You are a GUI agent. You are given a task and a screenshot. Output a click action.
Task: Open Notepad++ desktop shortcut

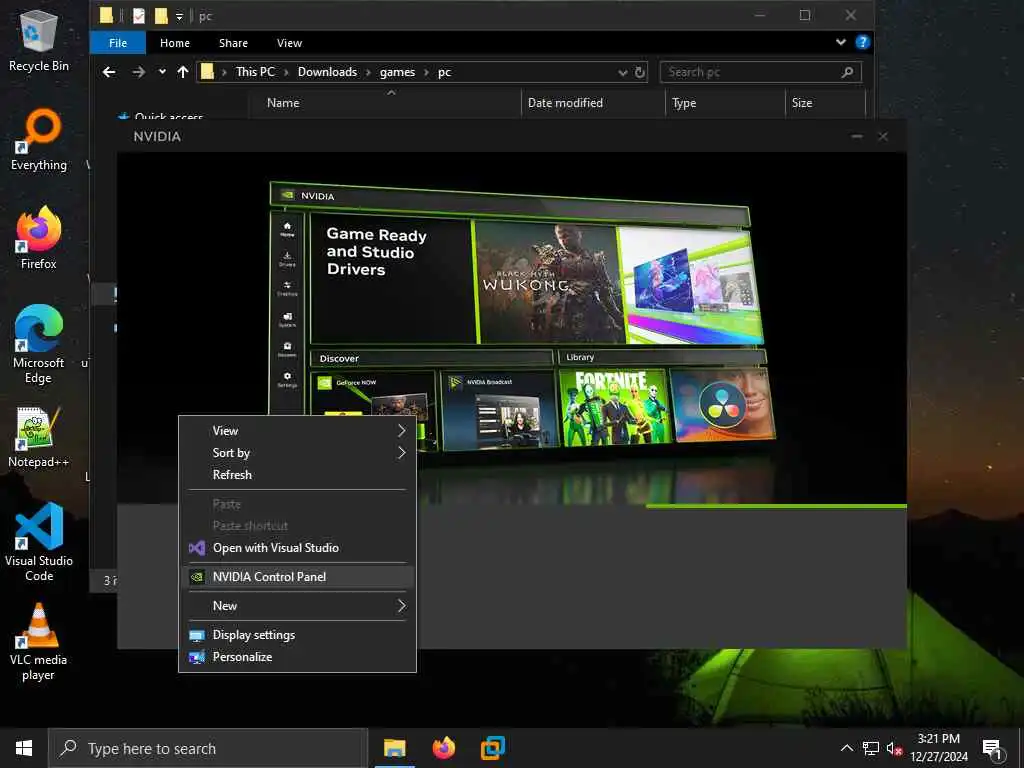(x=39, y=436)
